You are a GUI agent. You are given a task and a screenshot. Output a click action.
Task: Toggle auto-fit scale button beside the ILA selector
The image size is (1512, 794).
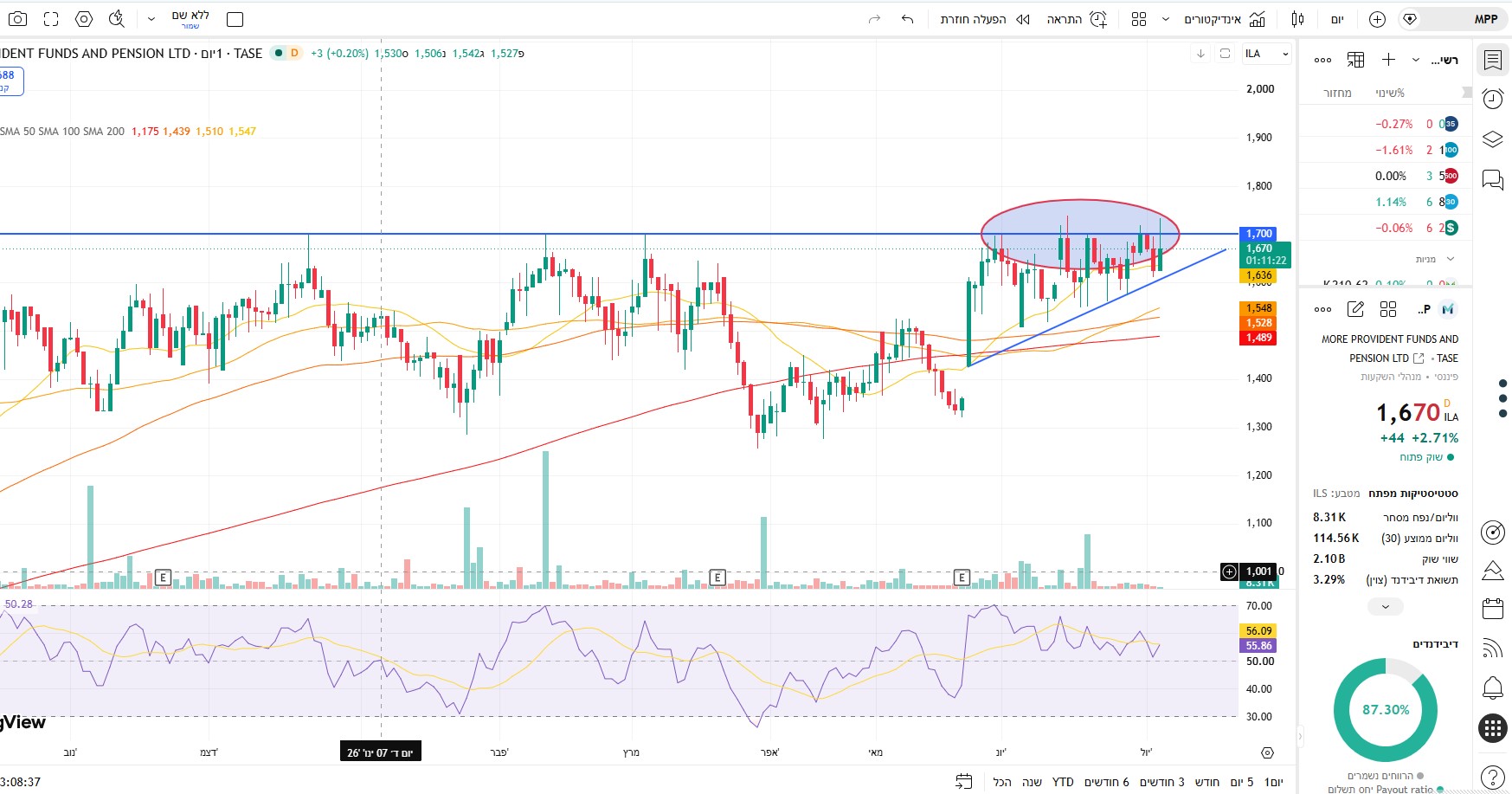1225,54
